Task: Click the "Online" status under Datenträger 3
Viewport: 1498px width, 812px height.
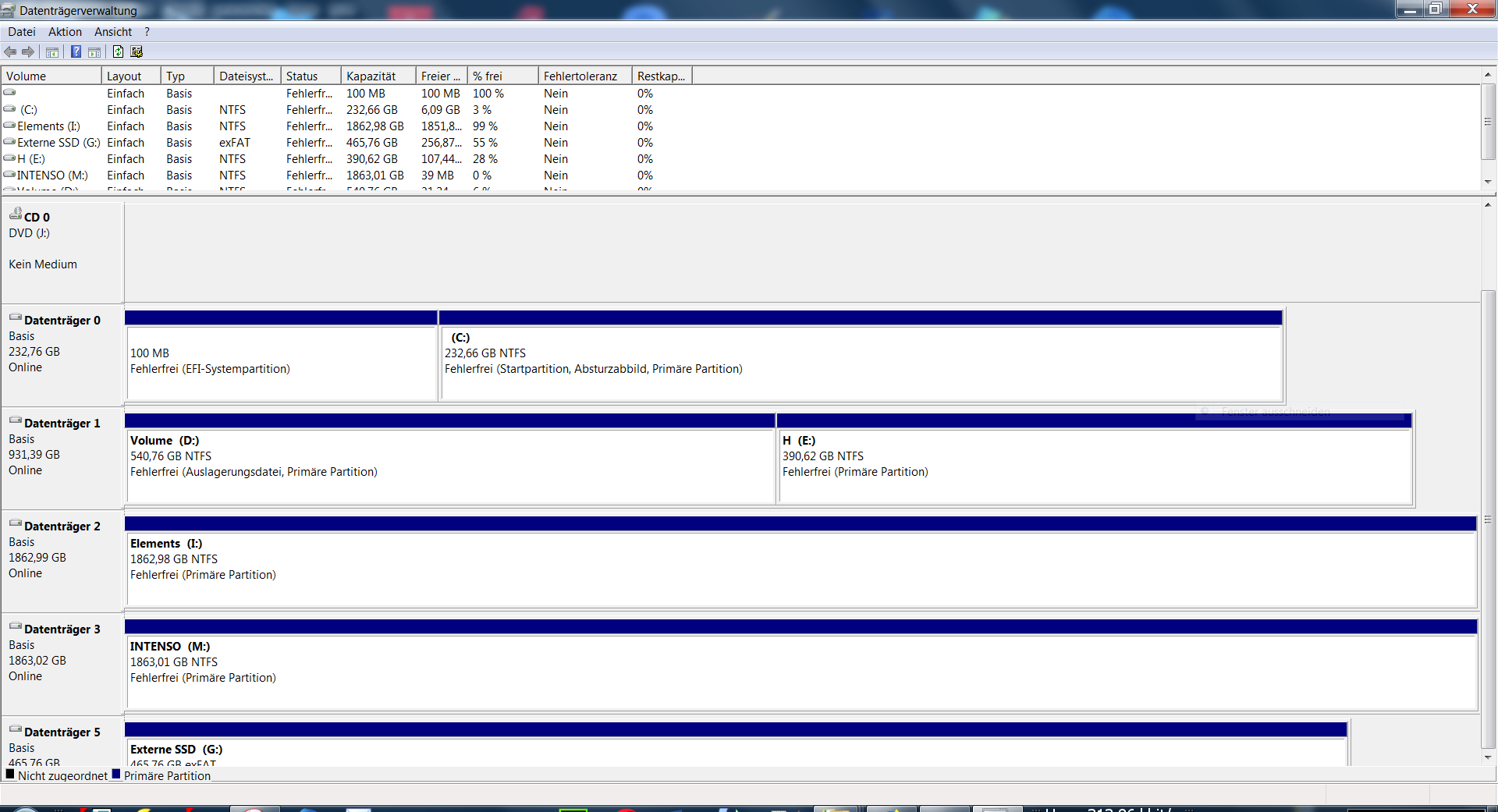Action: click(x=25, y=676)
